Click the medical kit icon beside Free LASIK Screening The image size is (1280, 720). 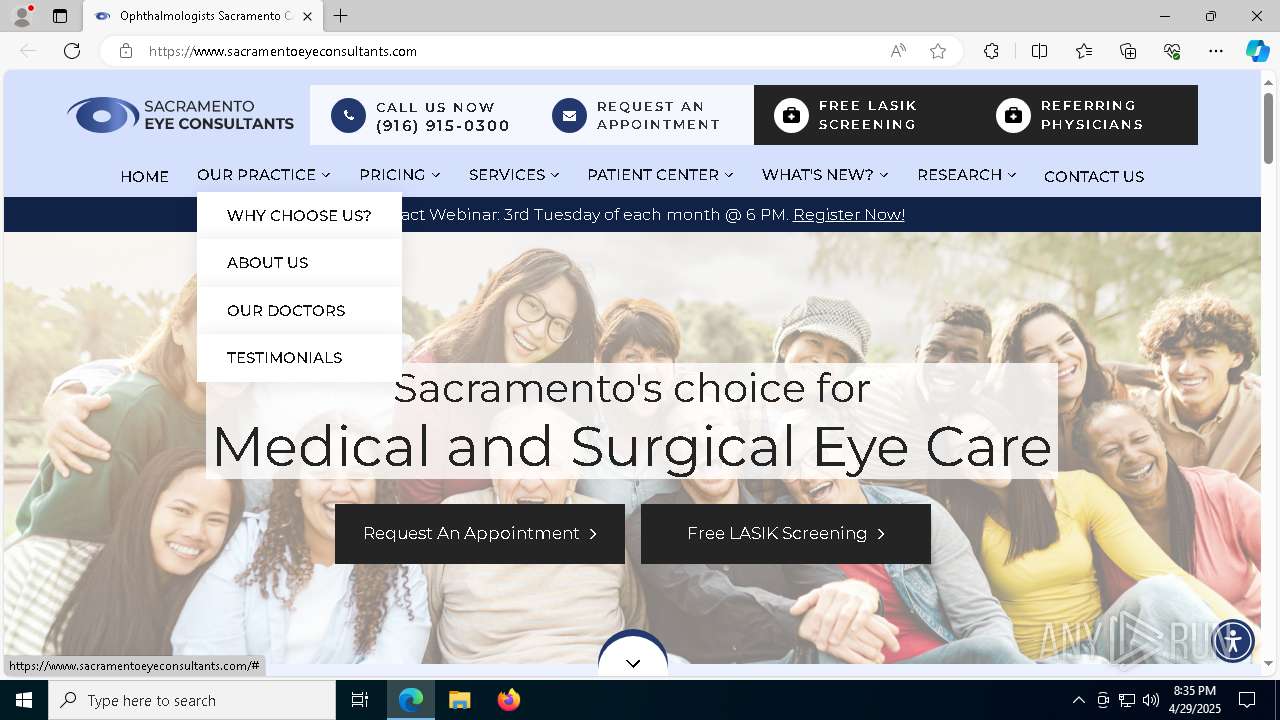pyautogui.click(x=791, y=115)
